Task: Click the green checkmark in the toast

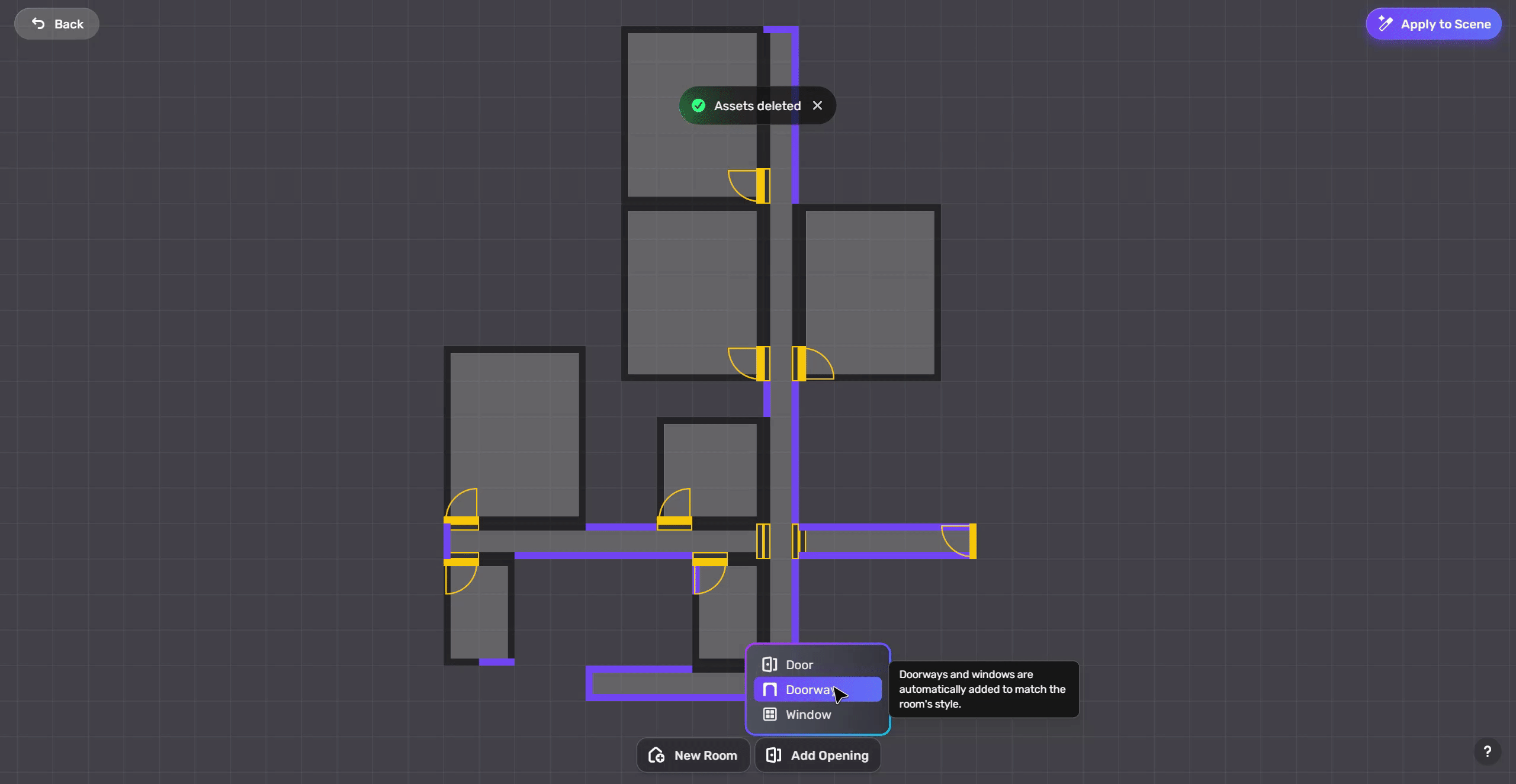Action: [699, 105]
